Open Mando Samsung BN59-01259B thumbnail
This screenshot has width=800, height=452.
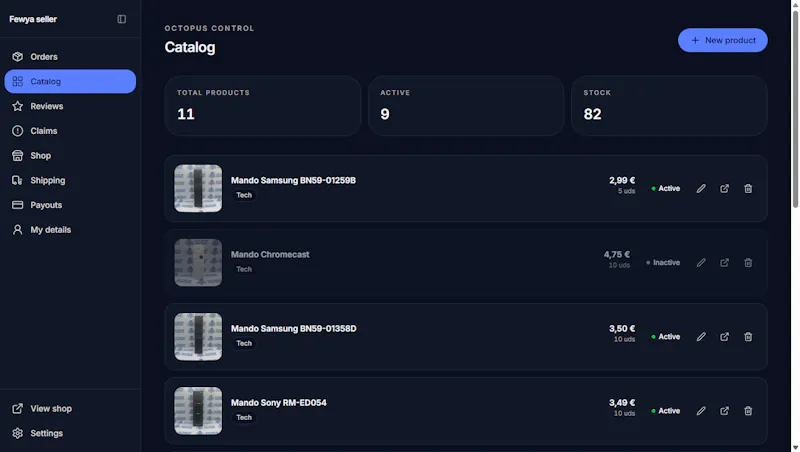point(198,188)
